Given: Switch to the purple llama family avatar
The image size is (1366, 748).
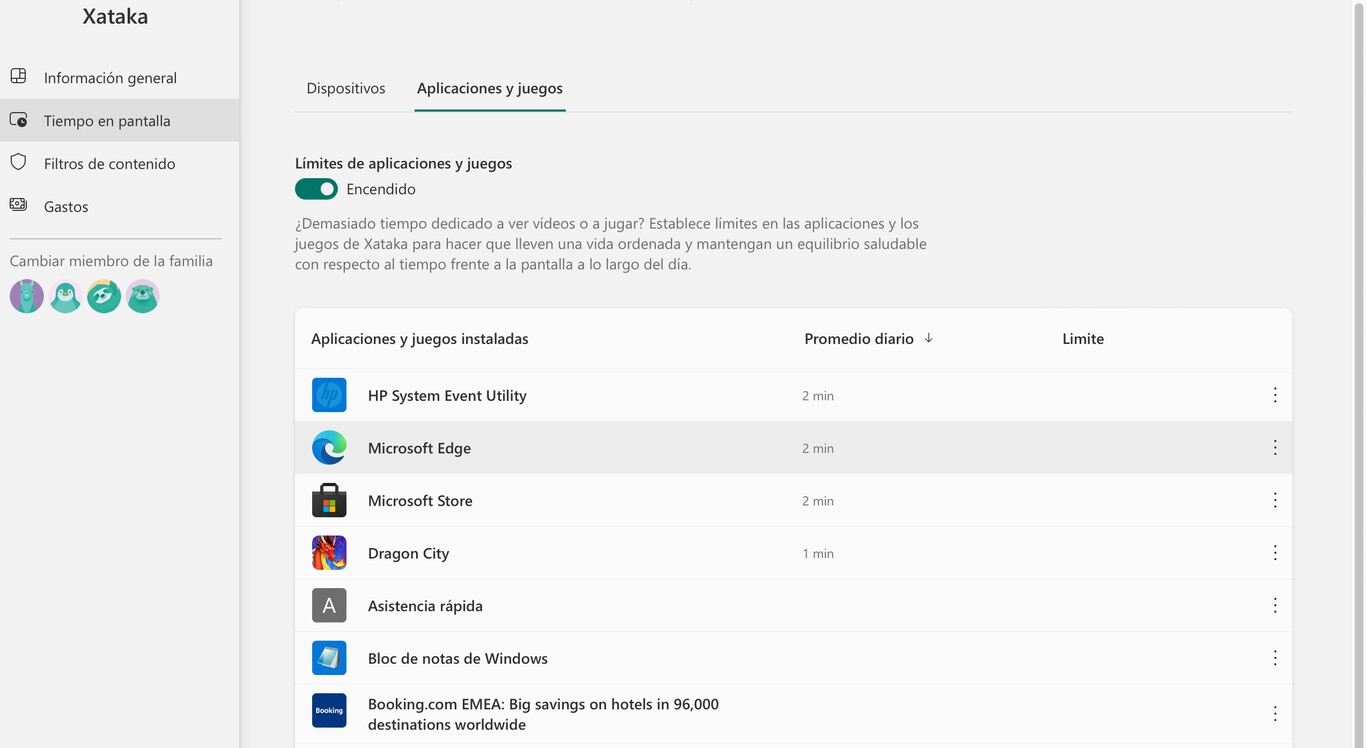Looking at the screenshot, I should click(x=27, y=296).
